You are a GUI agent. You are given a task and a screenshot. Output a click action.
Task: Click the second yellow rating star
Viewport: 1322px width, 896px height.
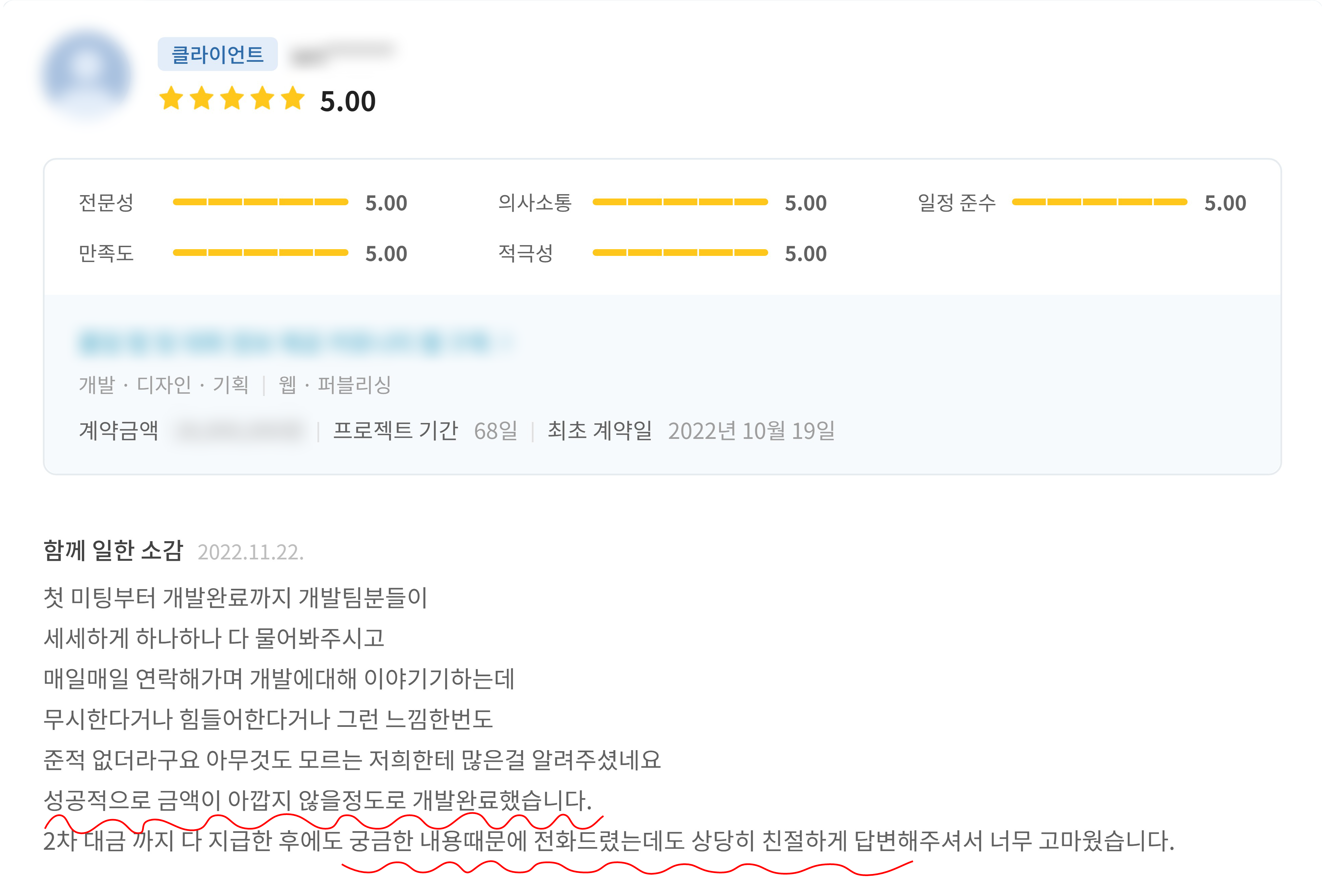[201, 99]
